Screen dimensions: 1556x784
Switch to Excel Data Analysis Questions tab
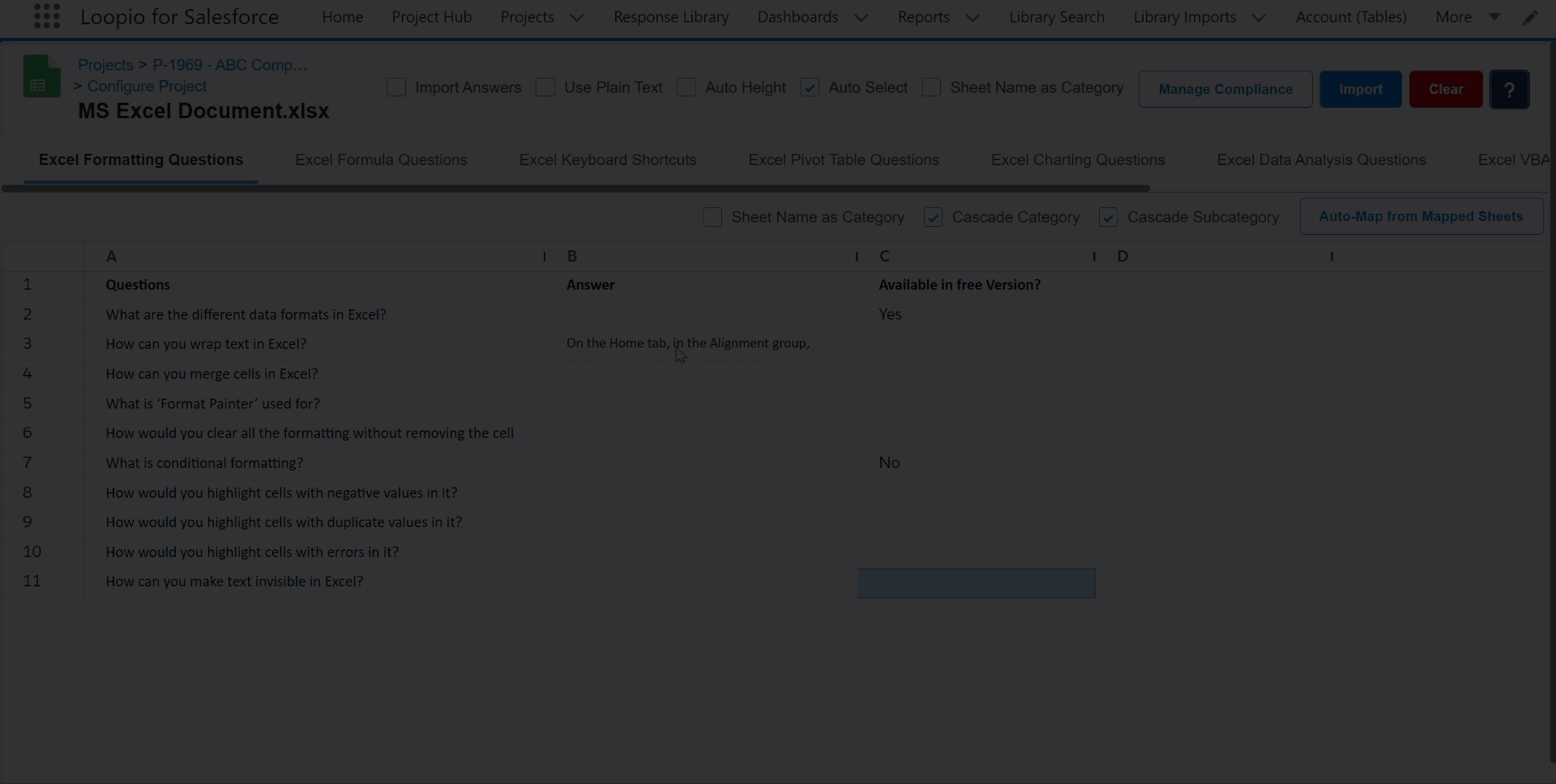pos(1321,160)
